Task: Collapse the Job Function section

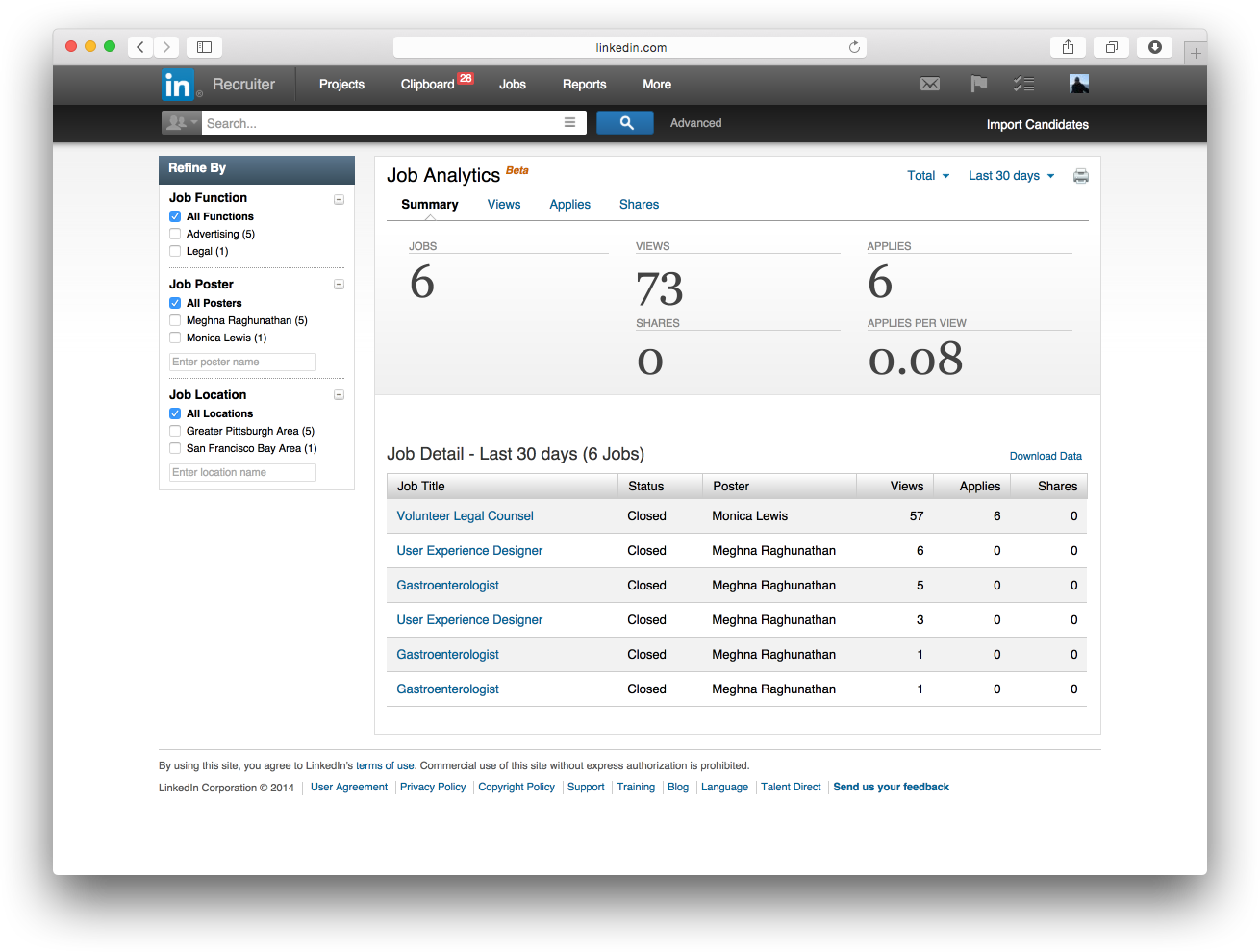Action: (339, 199)
